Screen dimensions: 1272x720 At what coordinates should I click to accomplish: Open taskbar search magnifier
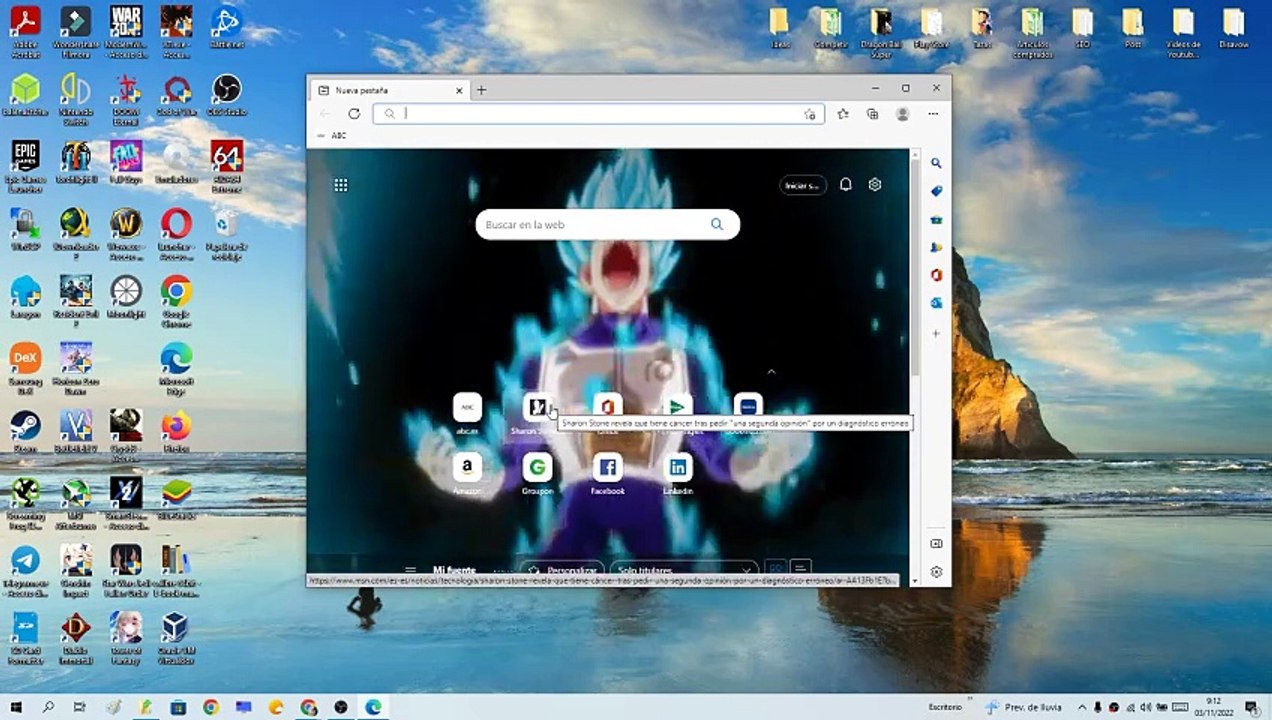(x=48, y=707)
